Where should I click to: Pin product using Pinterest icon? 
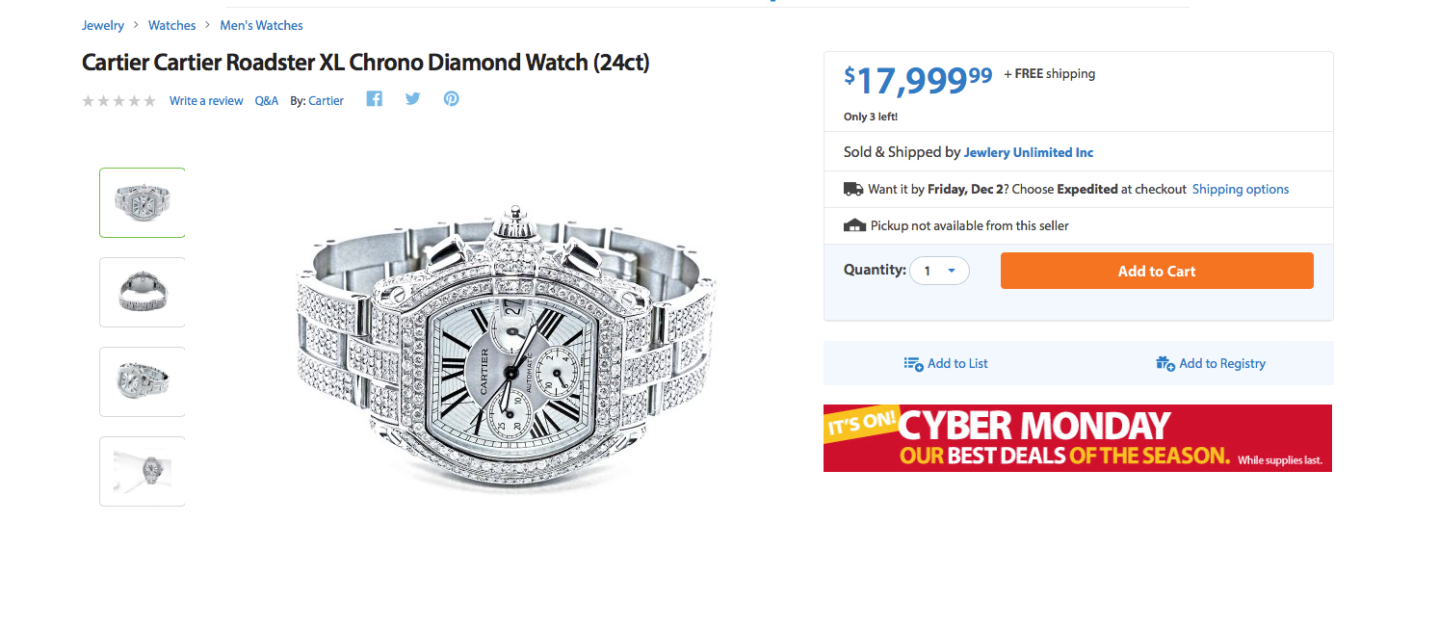point(451,99)
